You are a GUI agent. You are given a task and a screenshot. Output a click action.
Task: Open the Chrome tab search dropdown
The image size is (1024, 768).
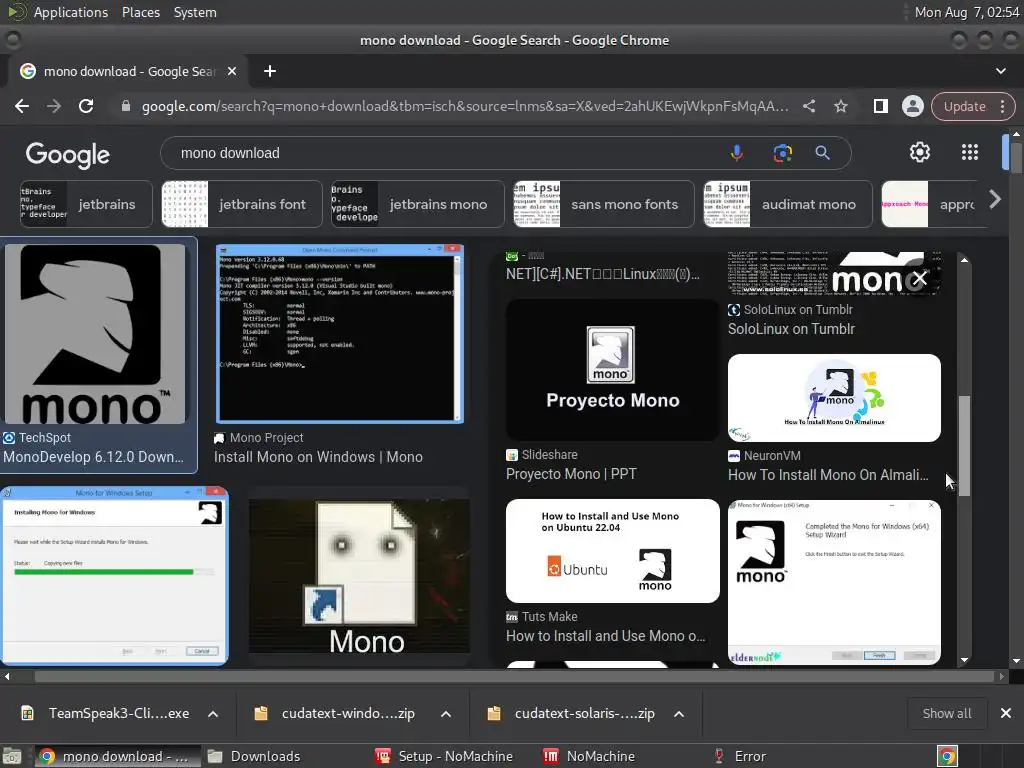[x=1000, y=71]
